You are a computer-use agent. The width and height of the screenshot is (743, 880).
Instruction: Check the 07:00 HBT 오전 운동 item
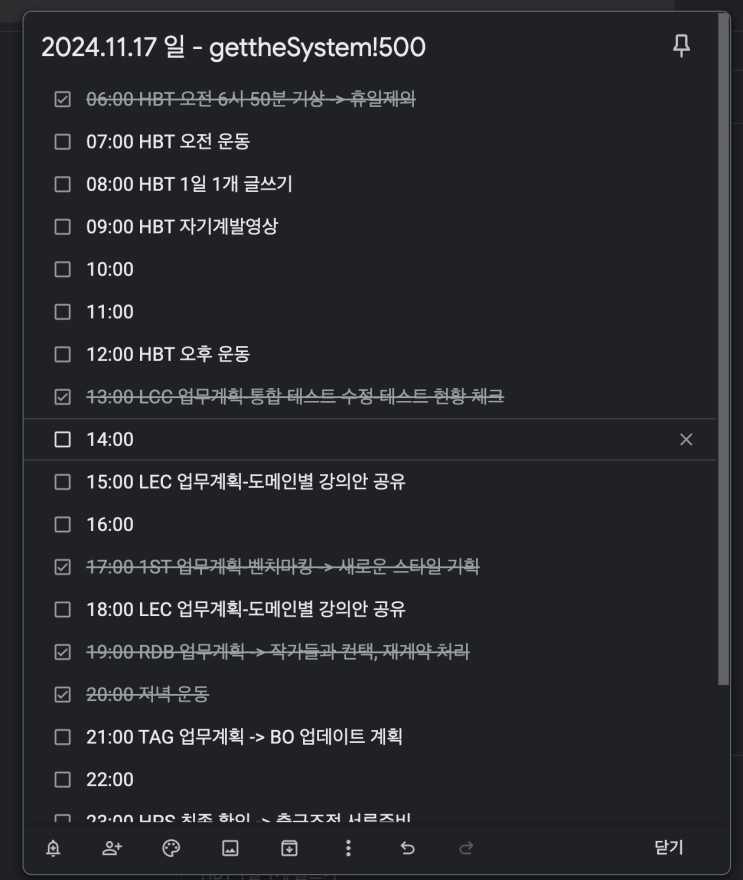point(62,141)
